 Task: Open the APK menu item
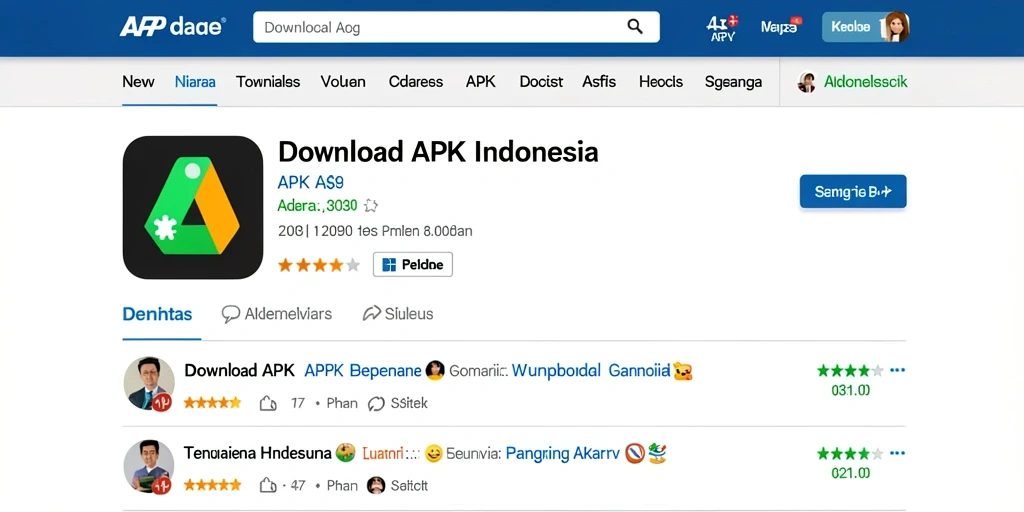[x=481, y=82]
